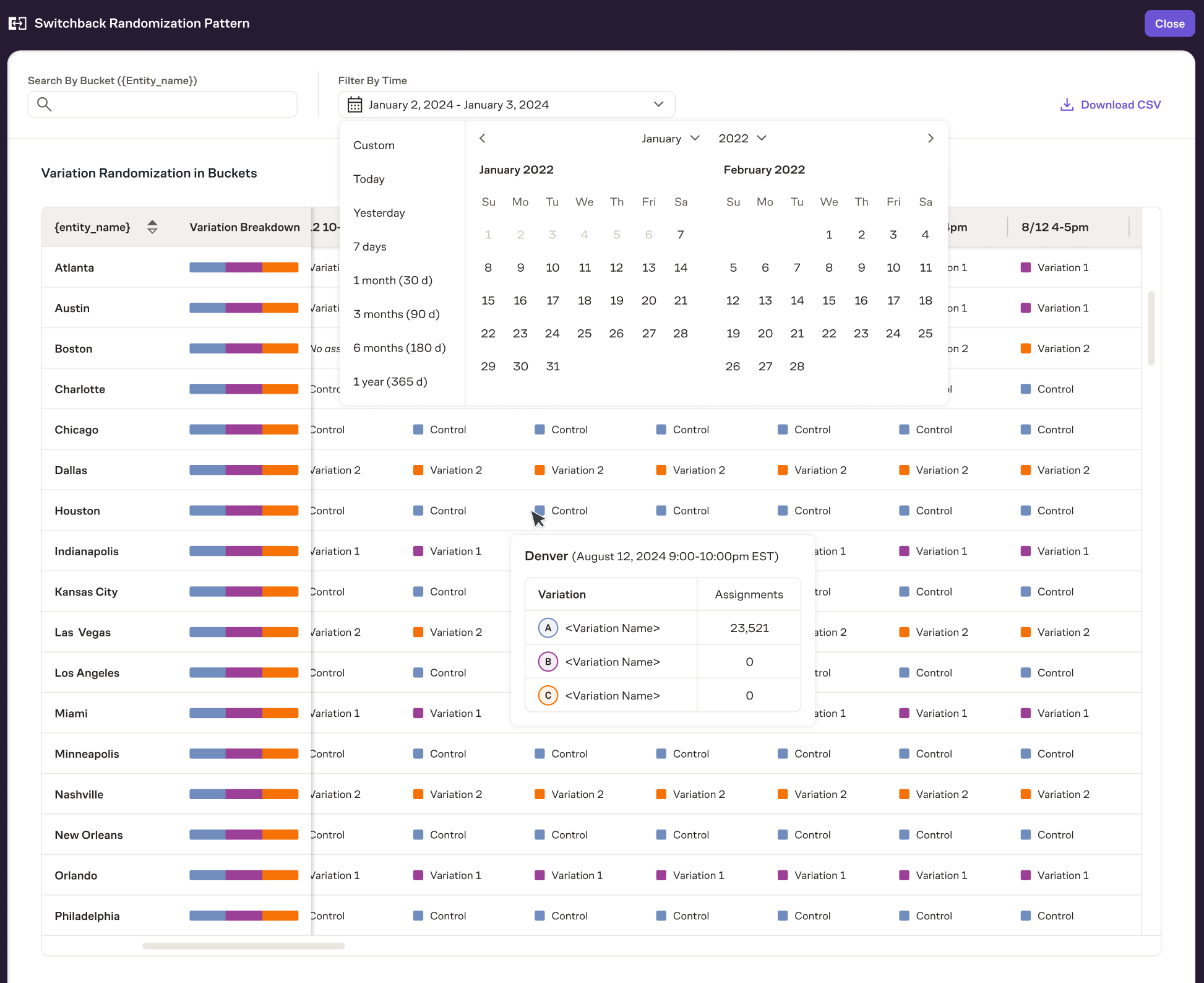Click the calendar icon in time filter

pos(355,105)
